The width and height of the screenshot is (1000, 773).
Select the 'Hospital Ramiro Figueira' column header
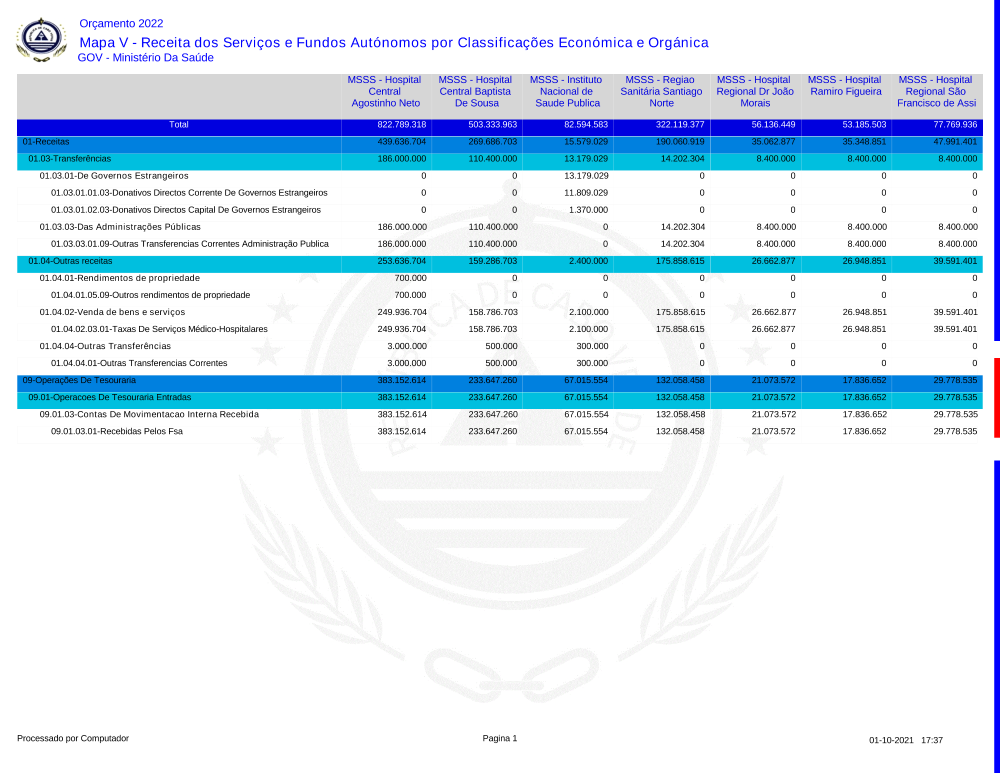[845, 86]
